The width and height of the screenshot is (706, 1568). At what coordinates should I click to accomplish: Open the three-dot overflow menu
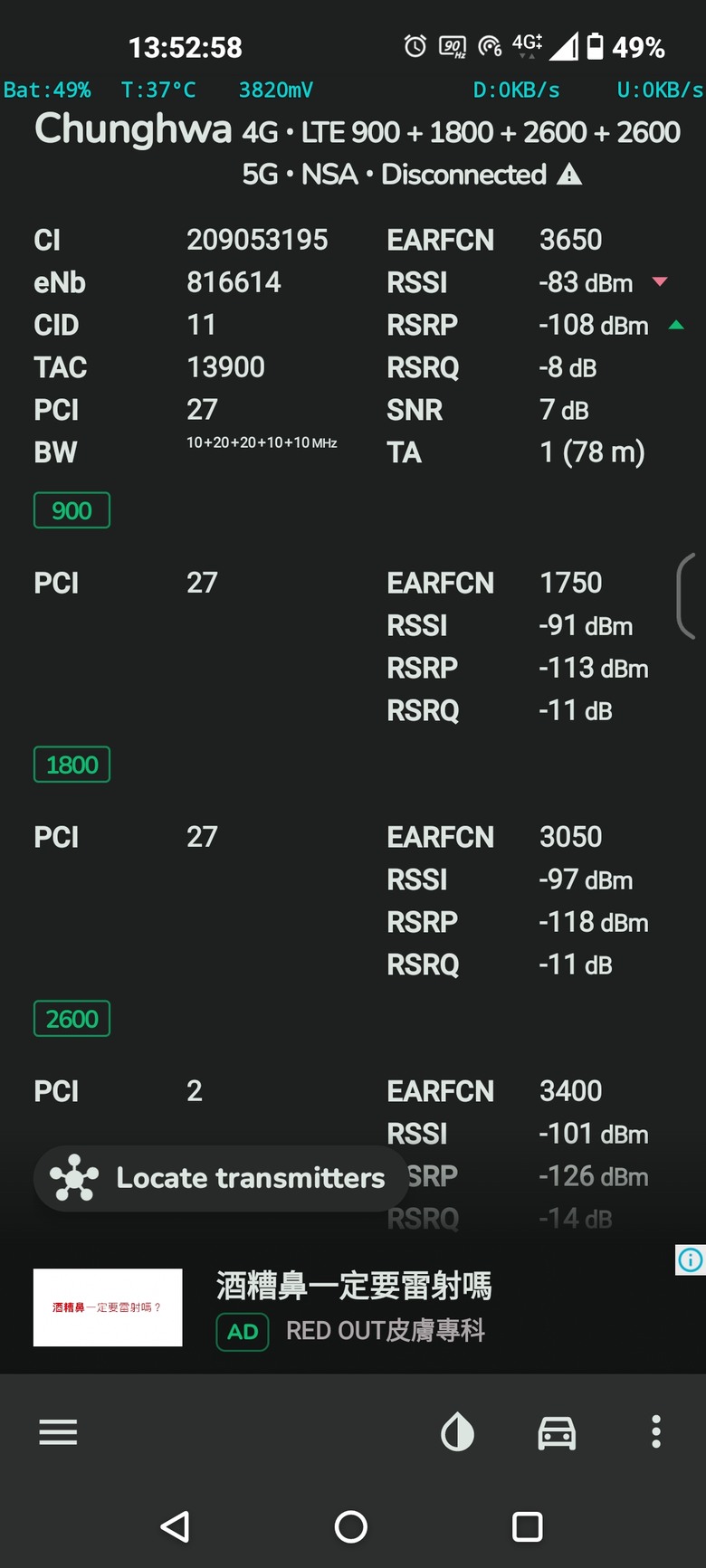(x=656, y=1431)
